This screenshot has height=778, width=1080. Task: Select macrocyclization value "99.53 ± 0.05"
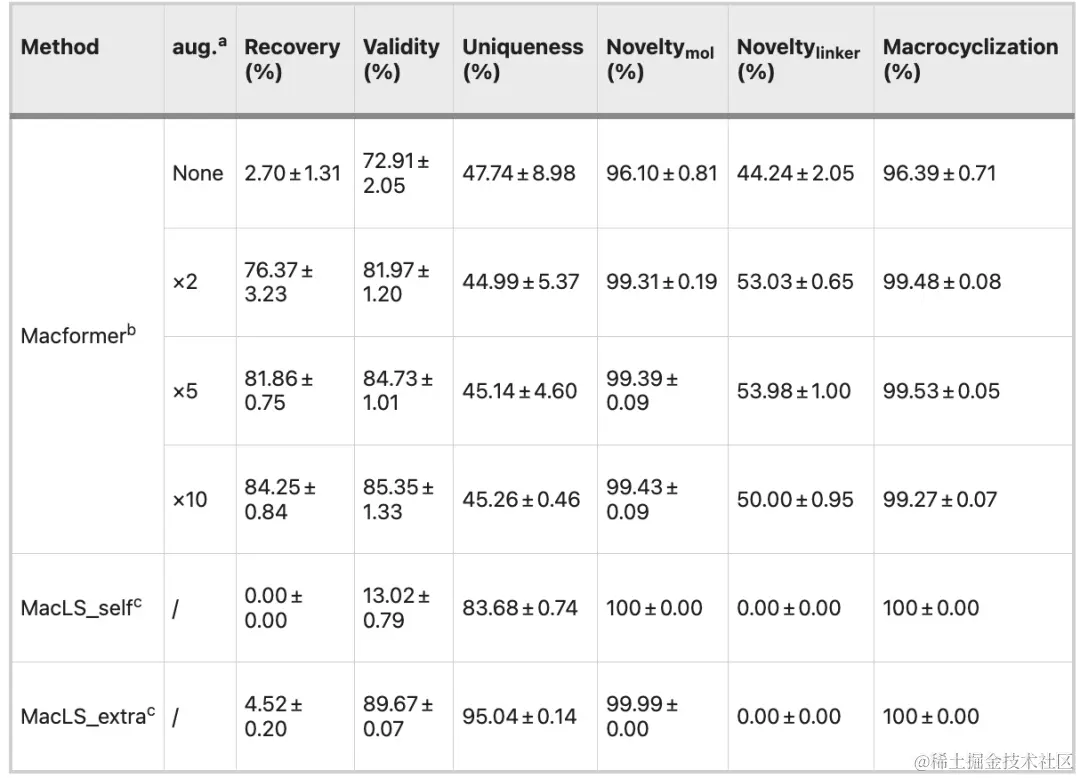click(x=941, y=391)
